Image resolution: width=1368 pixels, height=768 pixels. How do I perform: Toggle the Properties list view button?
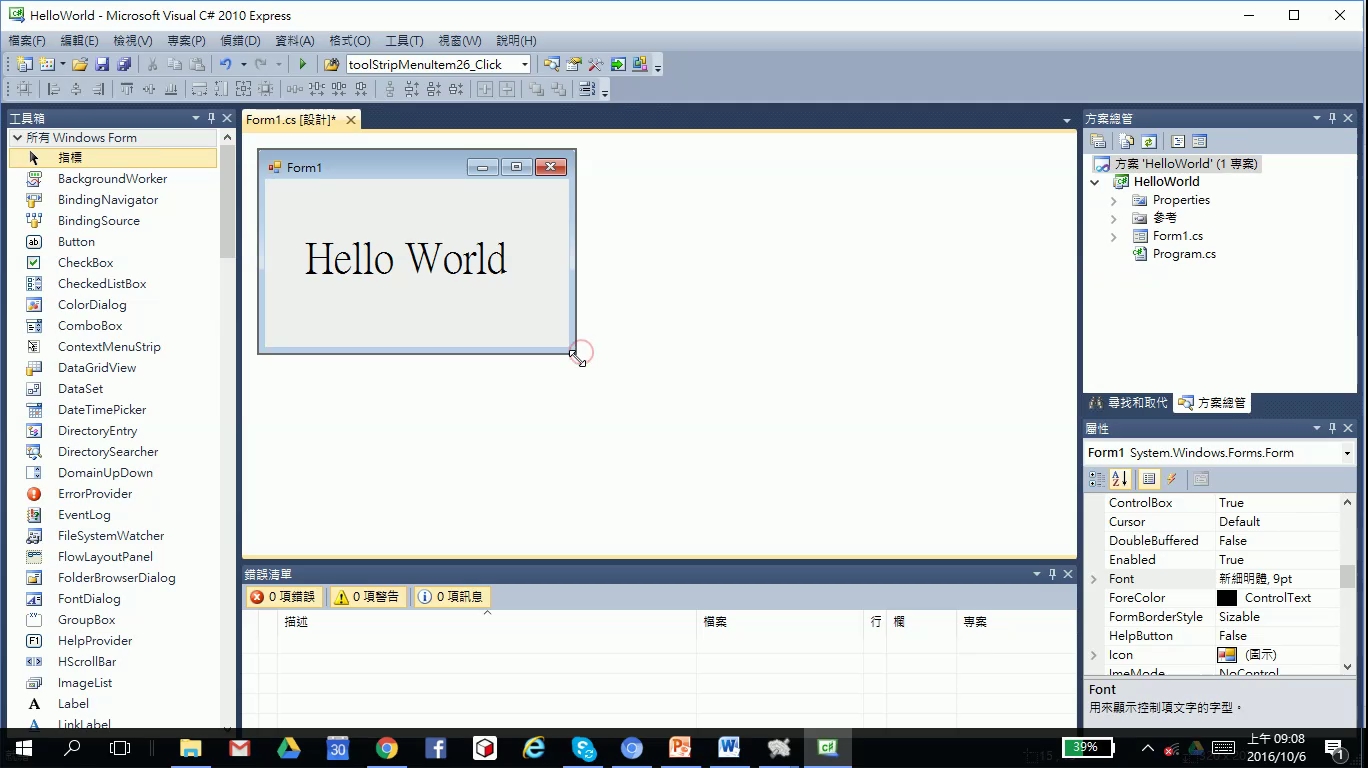click(x=1150, y=479)
